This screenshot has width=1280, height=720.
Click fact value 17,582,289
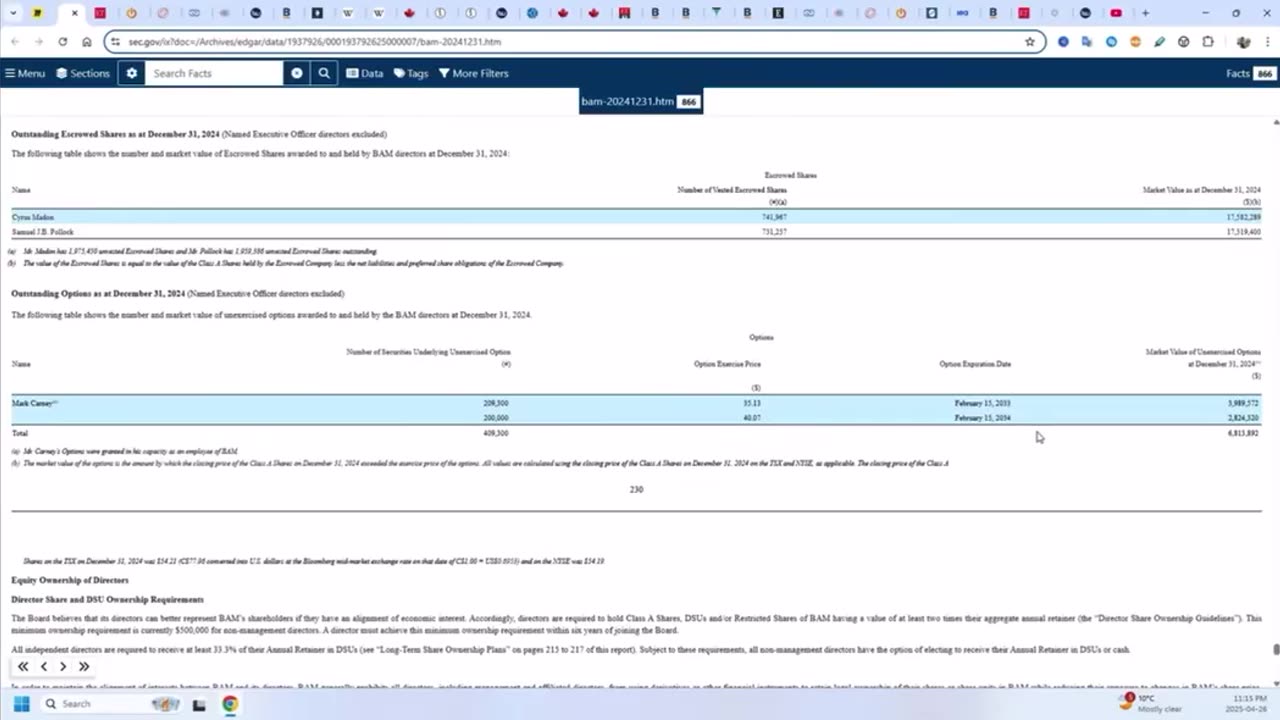1243,217
